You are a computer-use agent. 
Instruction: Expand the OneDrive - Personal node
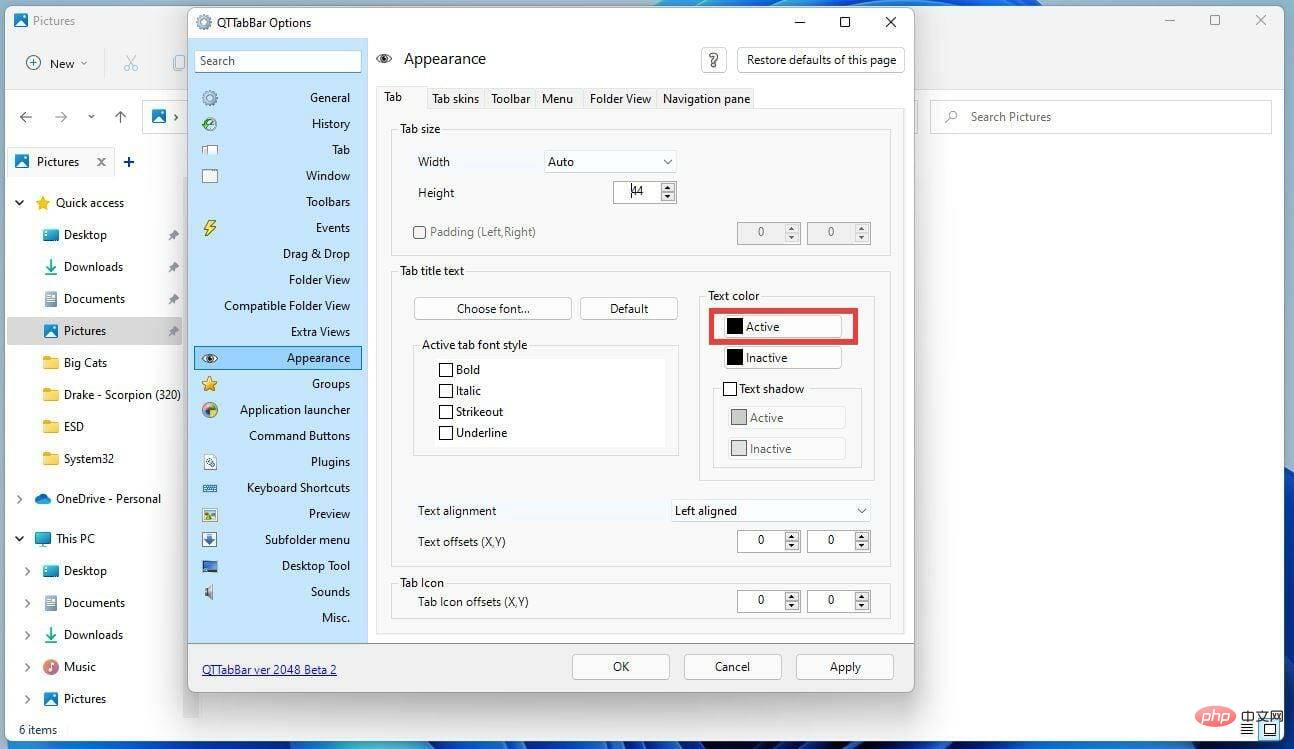coord(19,499)
